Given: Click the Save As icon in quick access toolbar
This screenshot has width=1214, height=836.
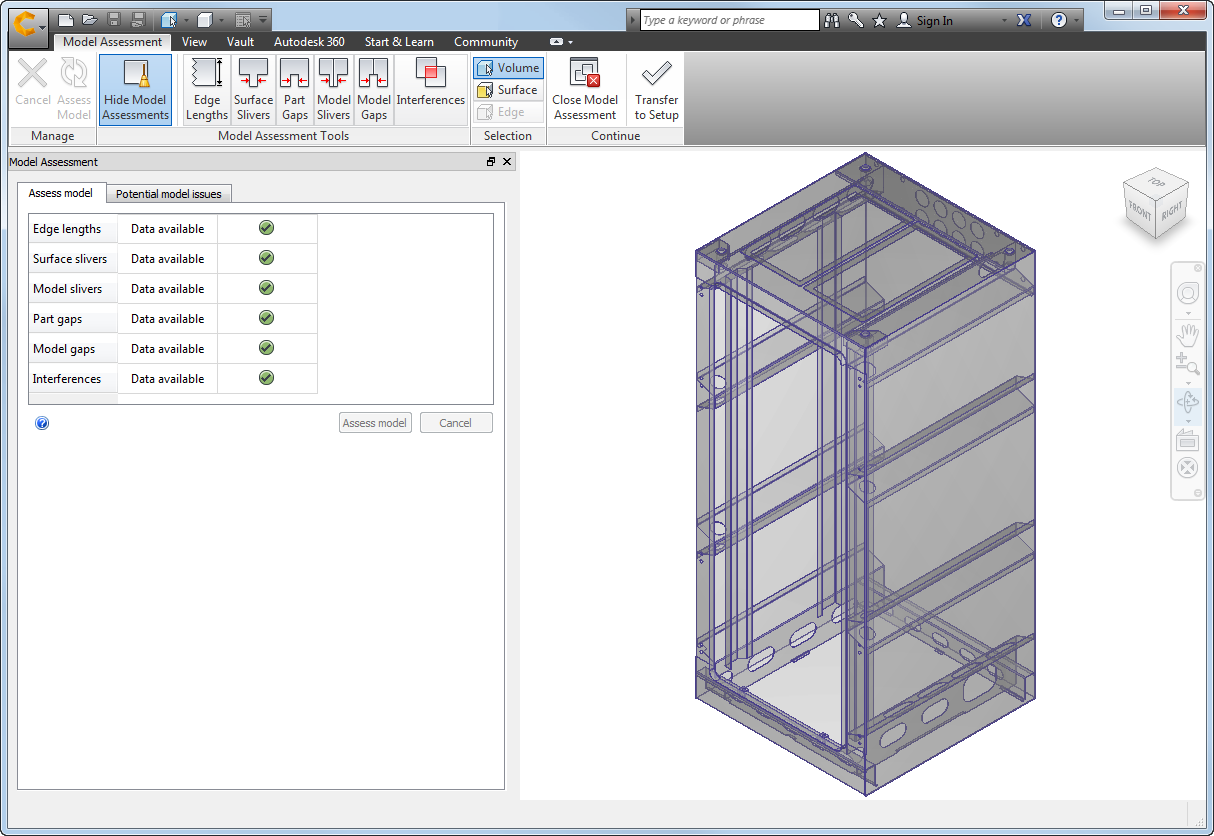Looking at the screenshot, I should pyautogui.click(x=138, y=20).
